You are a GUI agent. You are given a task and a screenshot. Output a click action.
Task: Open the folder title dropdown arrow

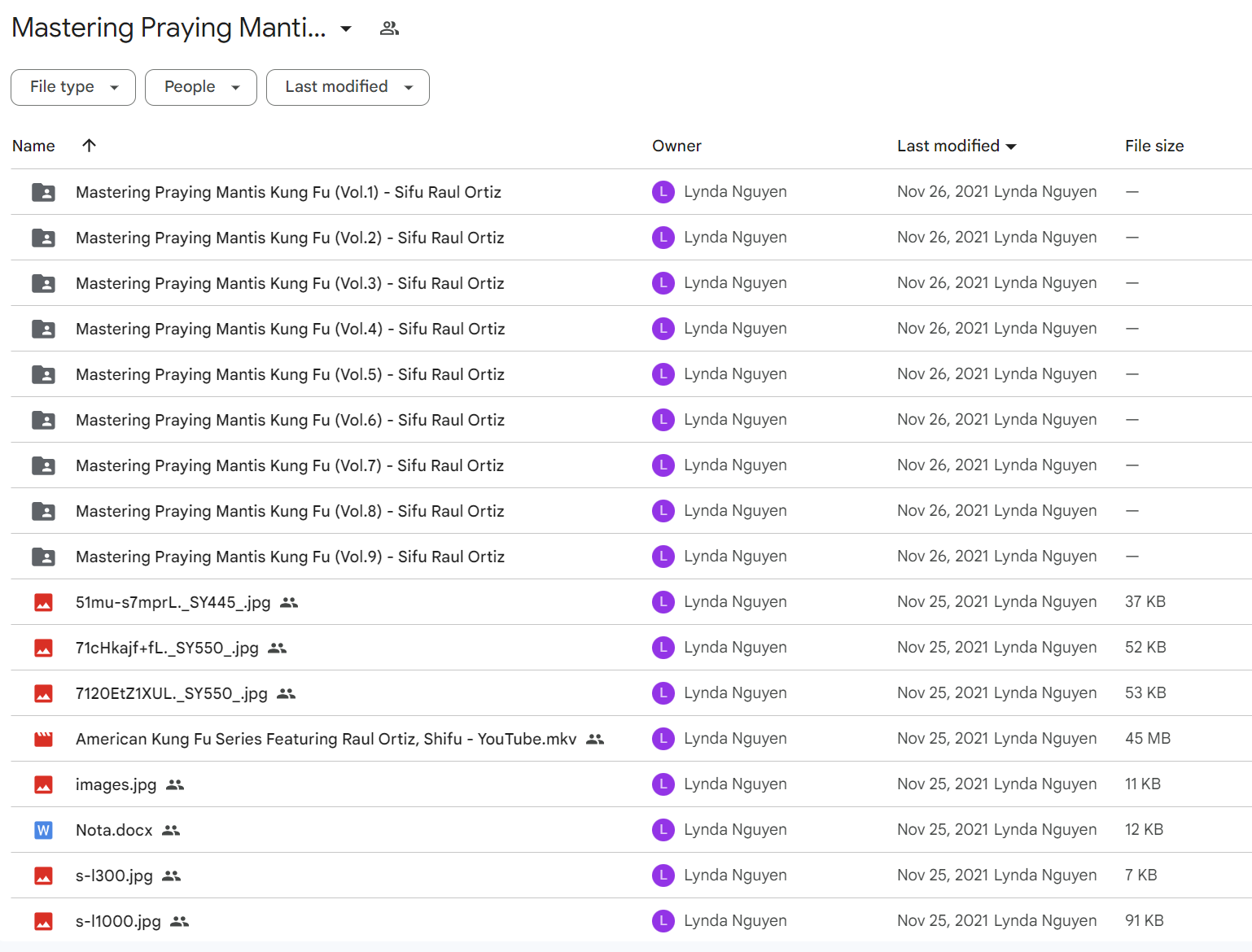[x=346, y=28]
